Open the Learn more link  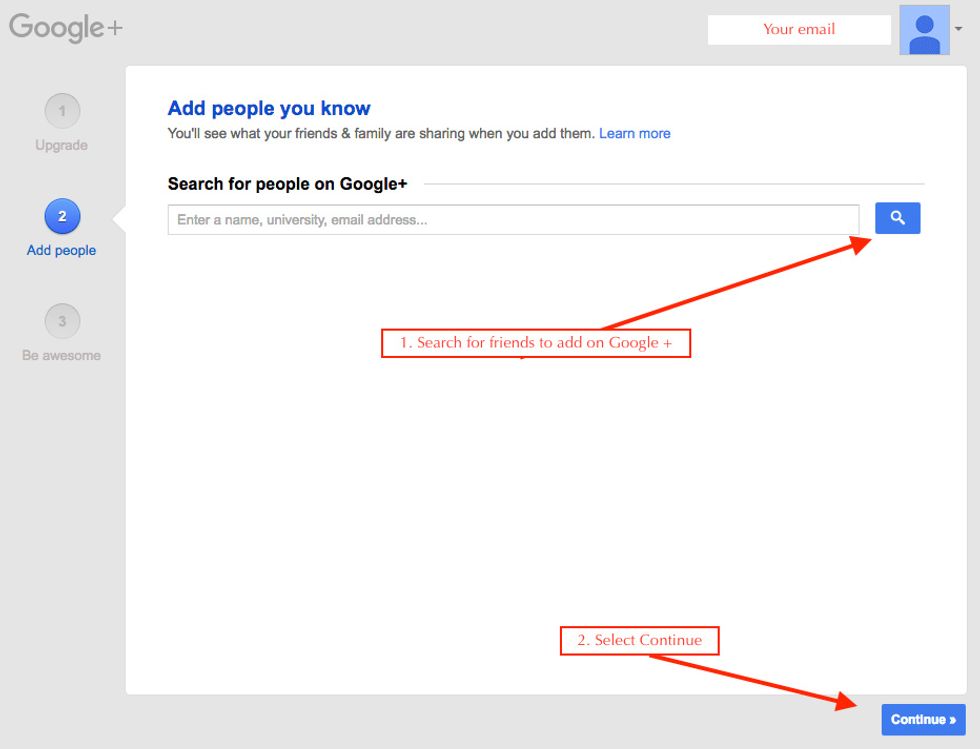coord(634,133)
